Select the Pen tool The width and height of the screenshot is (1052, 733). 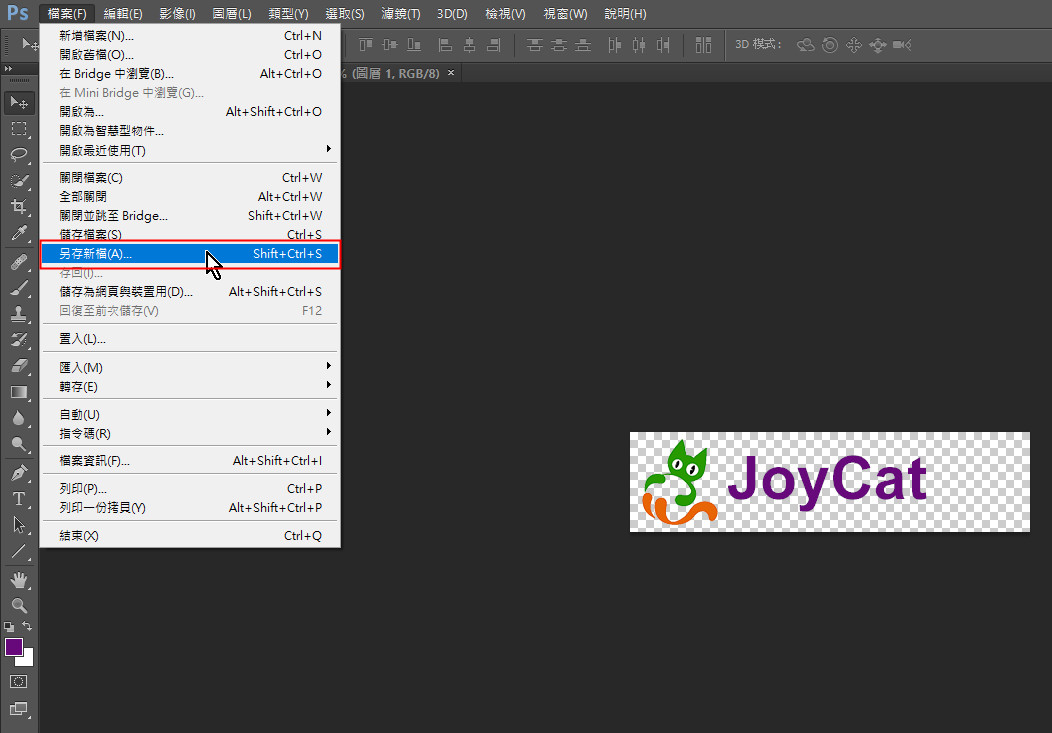pos(19,473)
